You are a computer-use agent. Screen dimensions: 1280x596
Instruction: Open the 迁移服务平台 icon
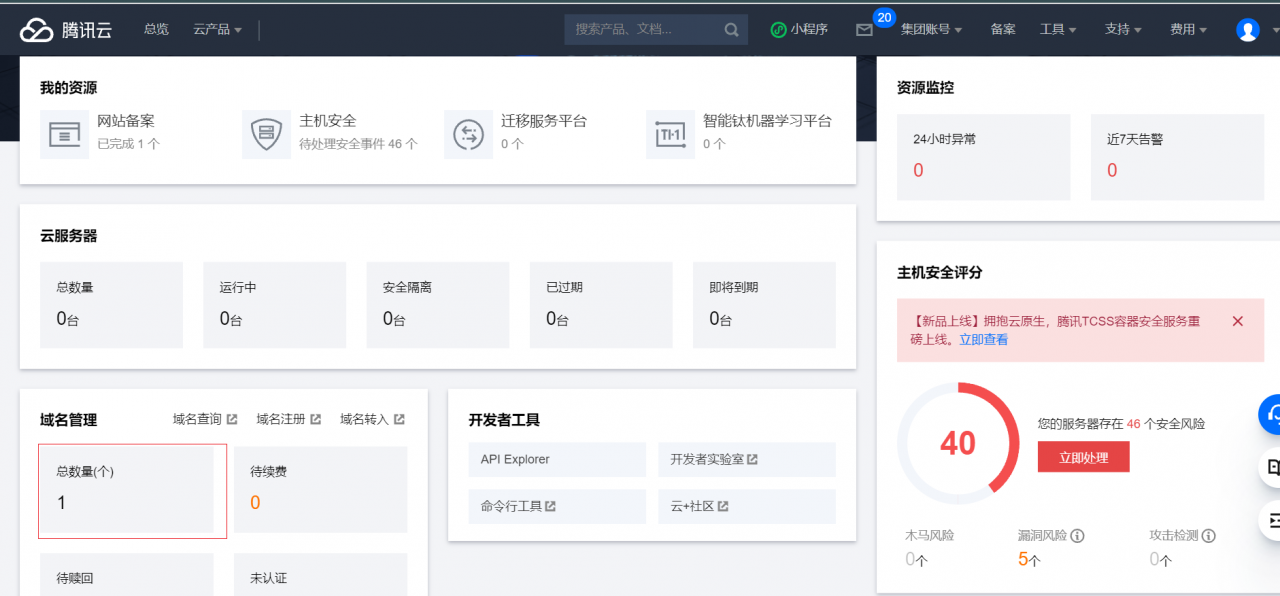(x=468, y=133)
